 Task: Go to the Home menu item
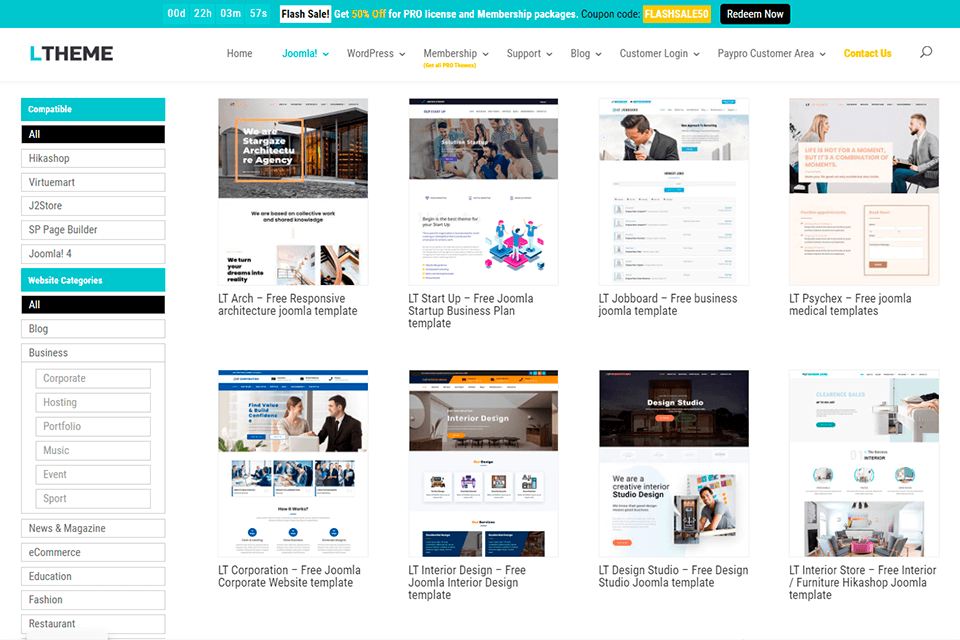[x=239, y=53]
